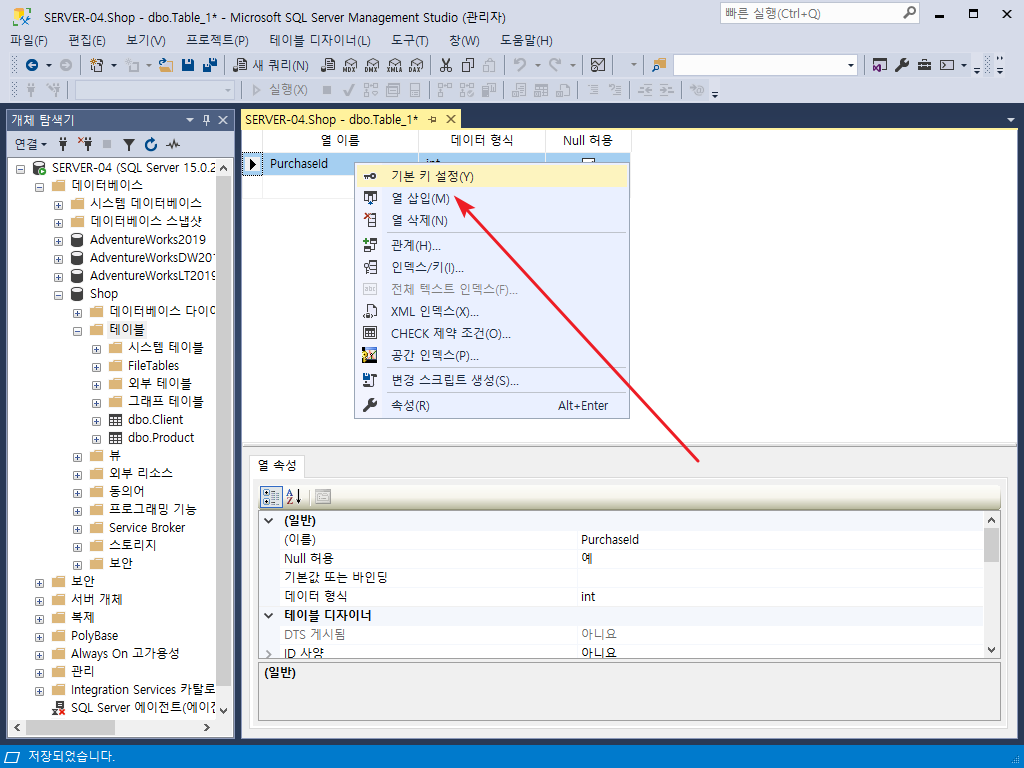The width and height of the screenshot is (1024, 768).
Task: Choose 변경 스크립트 생성(S)... from context menu
Action: [492, 381]
